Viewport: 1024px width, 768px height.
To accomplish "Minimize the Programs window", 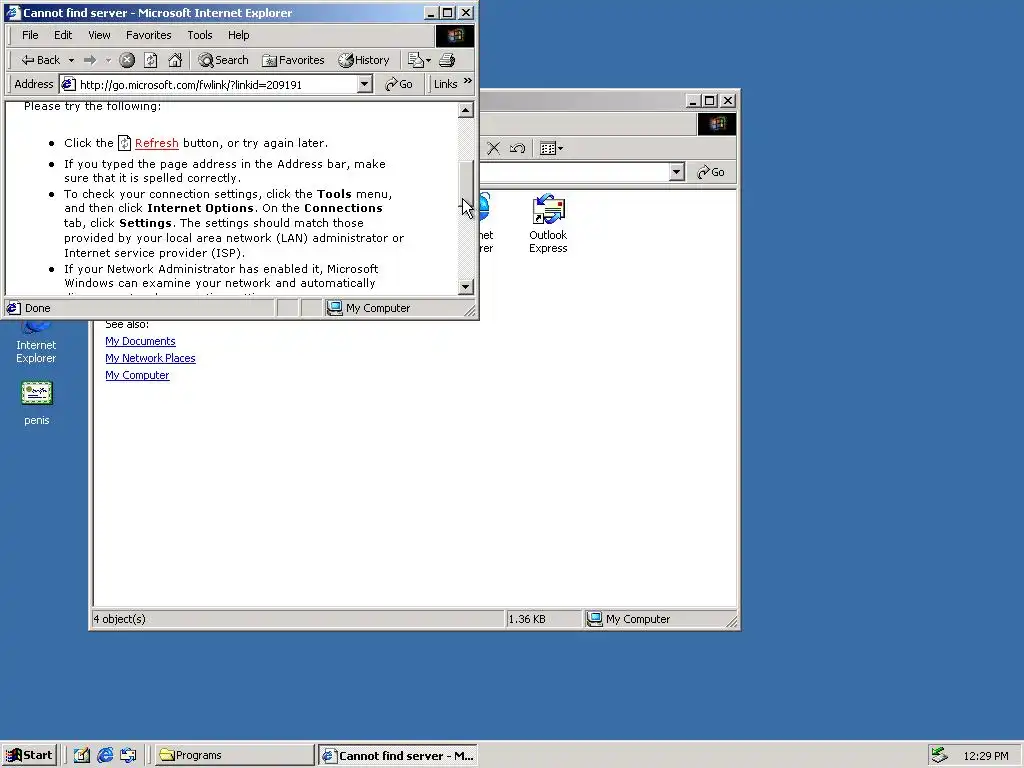I will [x=693, y=101].
